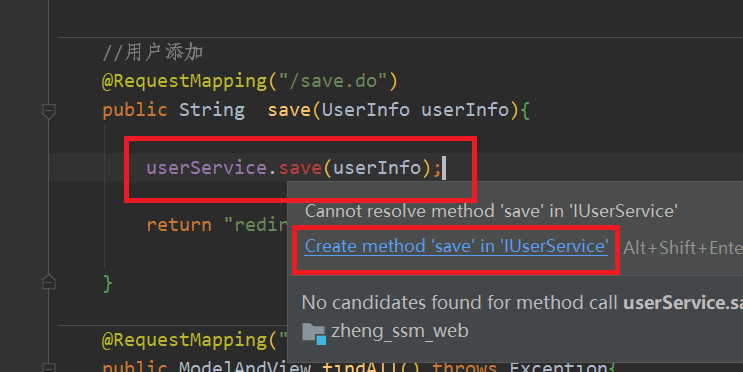Click the ModelAndView return type
The width and height of the screenshot is (743, 372).
coord(245,367)
